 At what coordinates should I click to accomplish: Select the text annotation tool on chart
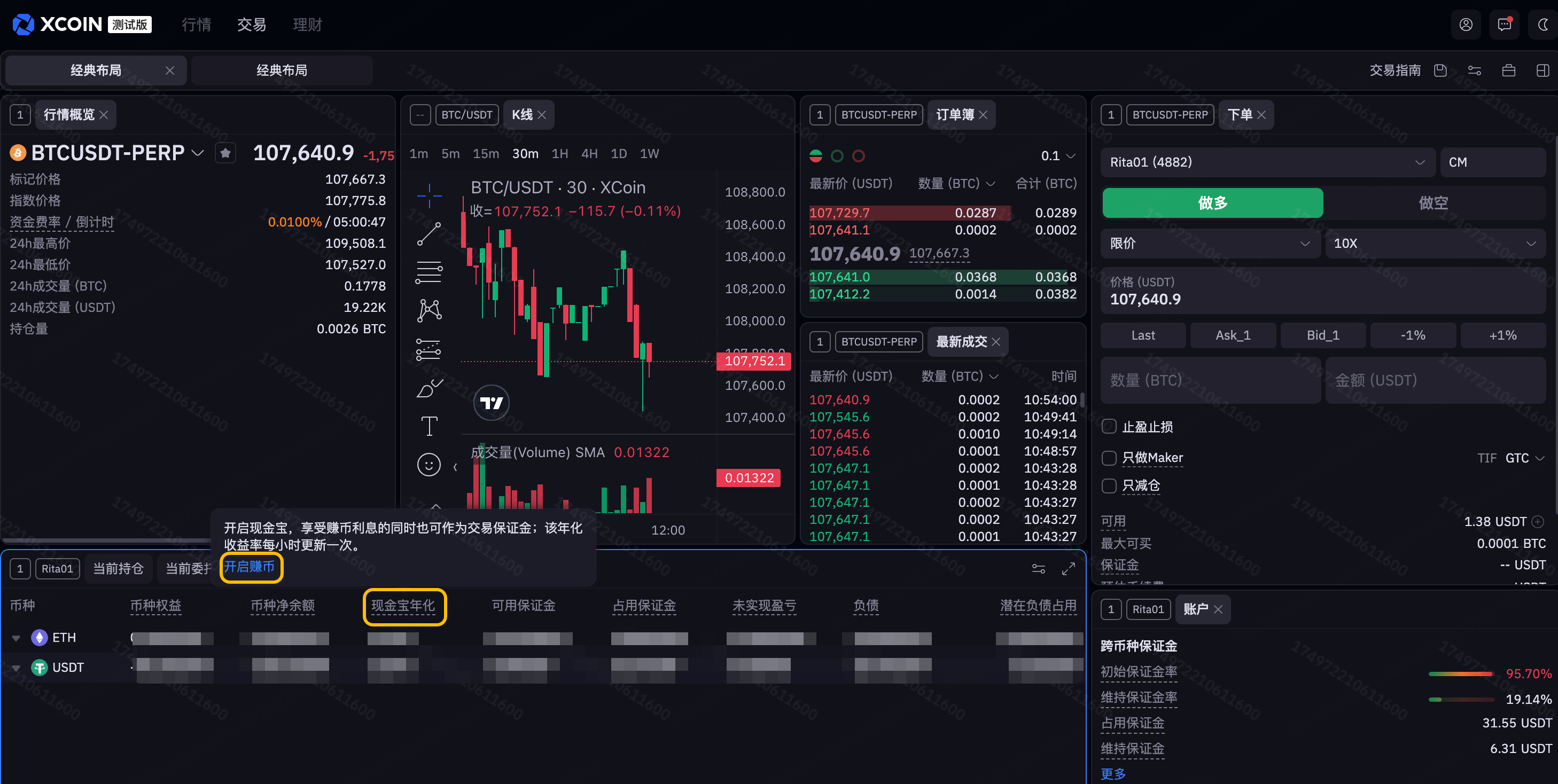click(x=429, y=426)
